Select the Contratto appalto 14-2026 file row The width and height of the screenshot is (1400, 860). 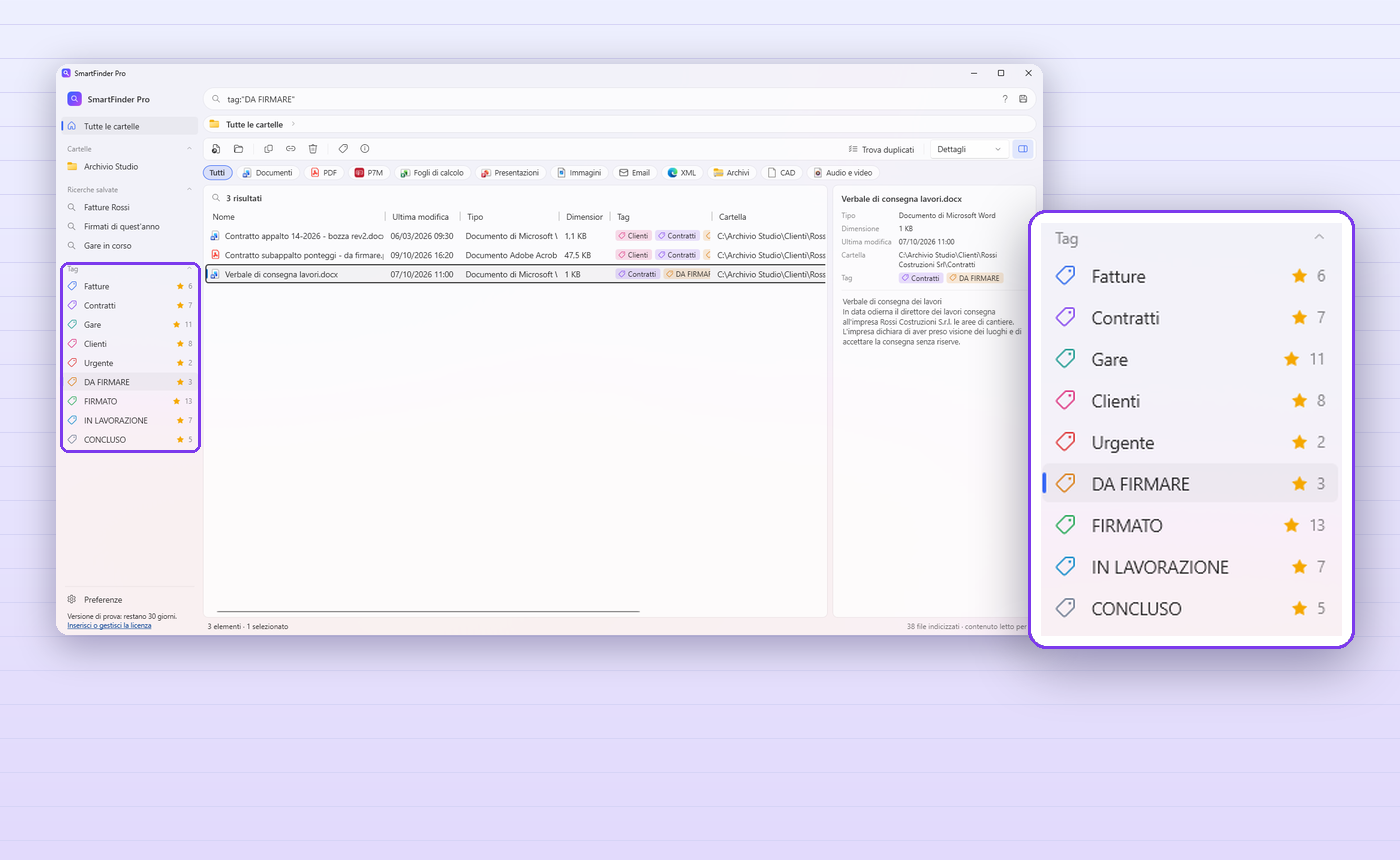click(x=516, y=236)
